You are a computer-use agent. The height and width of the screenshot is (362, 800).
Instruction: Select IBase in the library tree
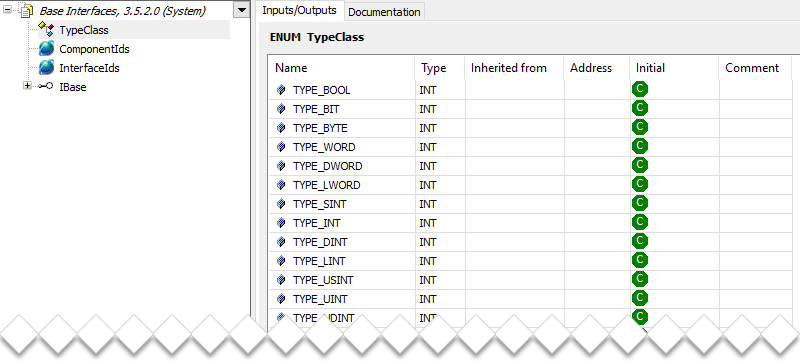(x=73, y=87)
